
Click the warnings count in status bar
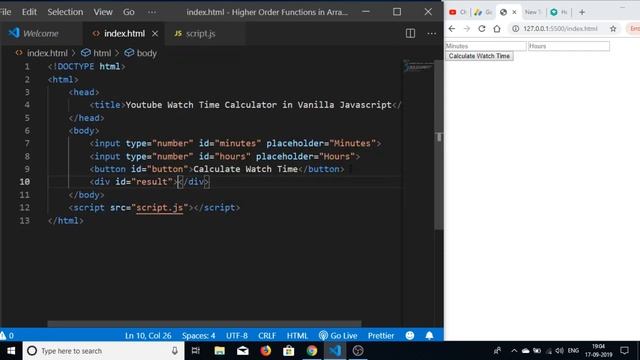[x=7, y=336]
